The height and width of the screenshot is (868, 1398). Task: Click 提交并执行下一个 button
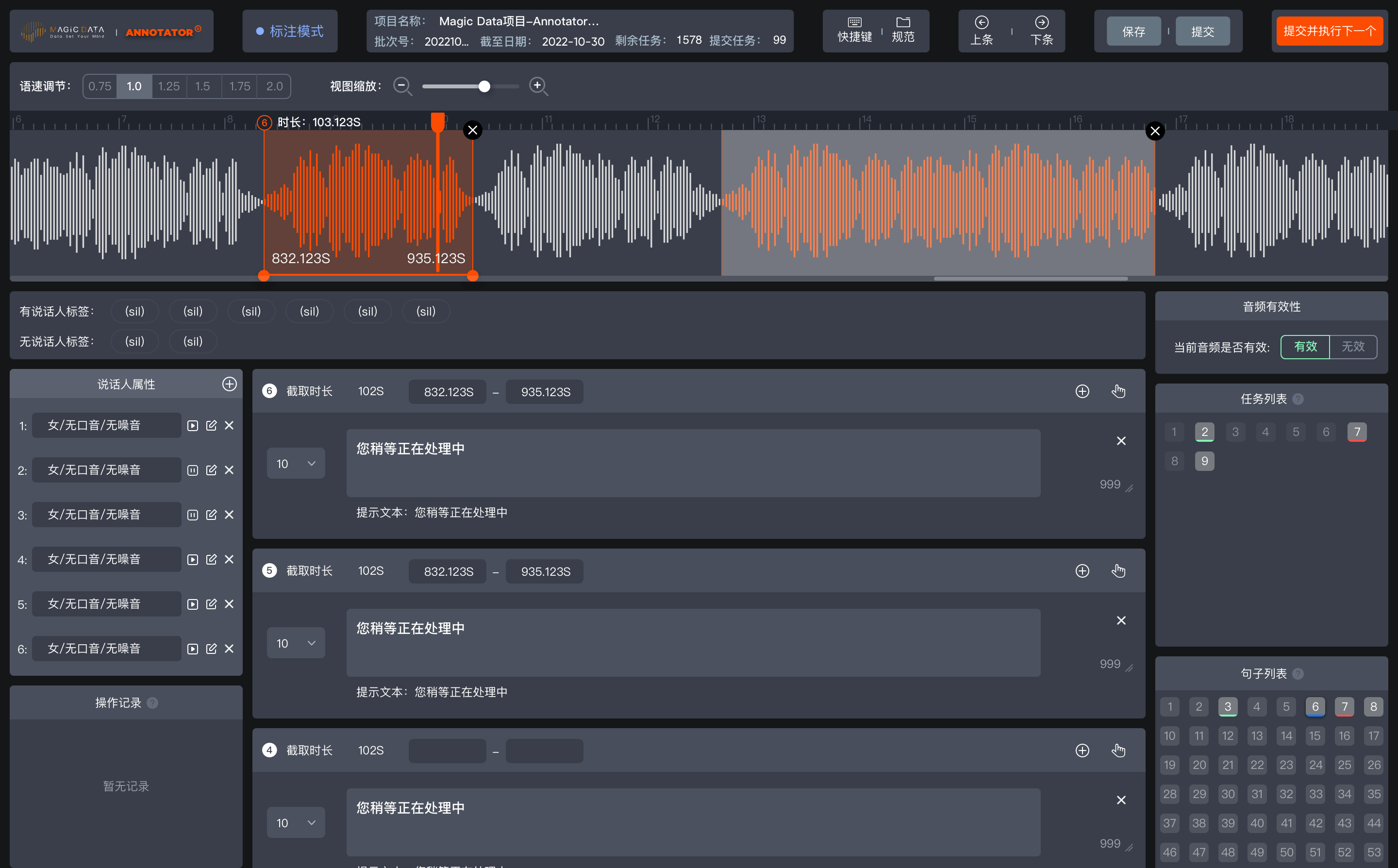point(1329,31)
